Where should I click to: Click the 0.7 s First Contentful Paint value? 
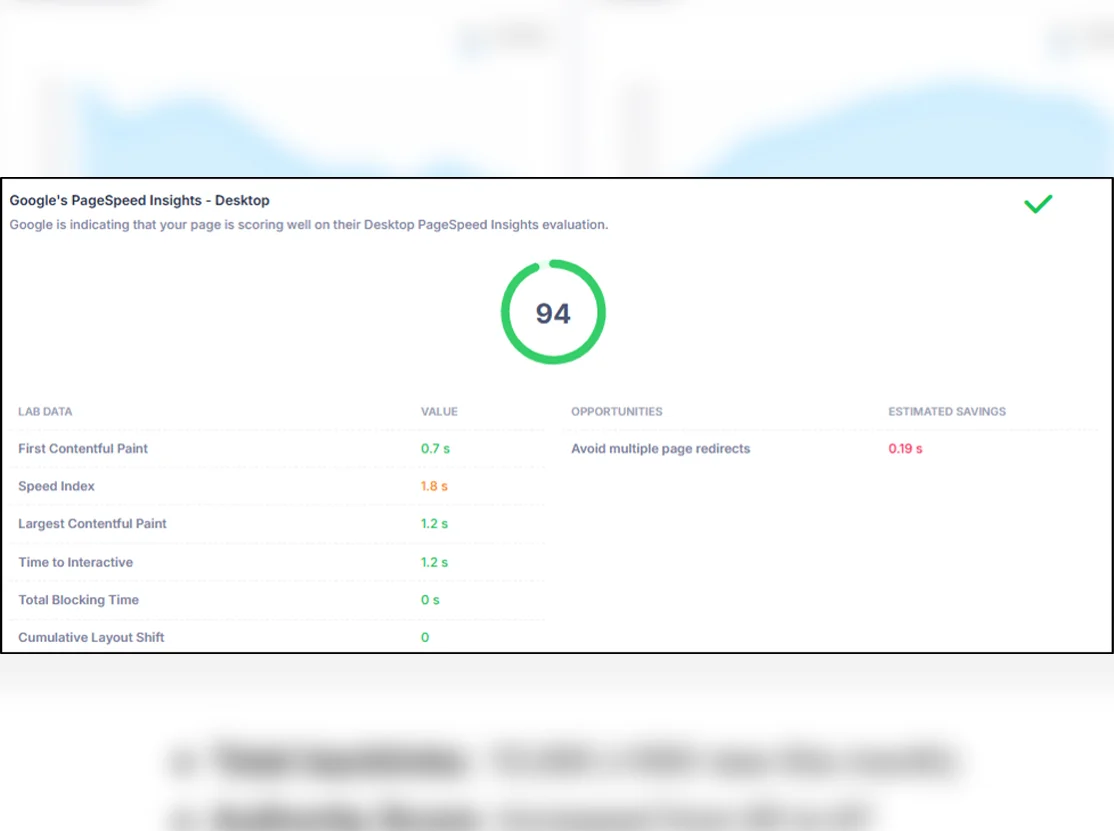pos(435,449)
